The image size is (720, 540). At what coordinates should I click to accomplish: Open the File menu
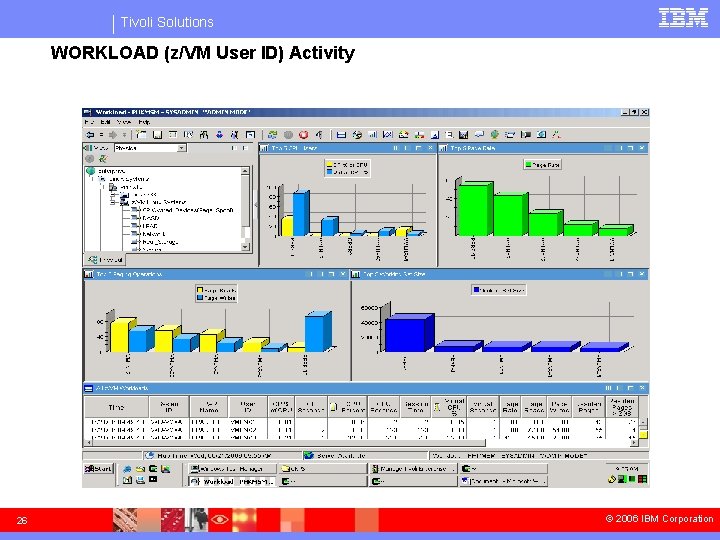tap(89, 122)
